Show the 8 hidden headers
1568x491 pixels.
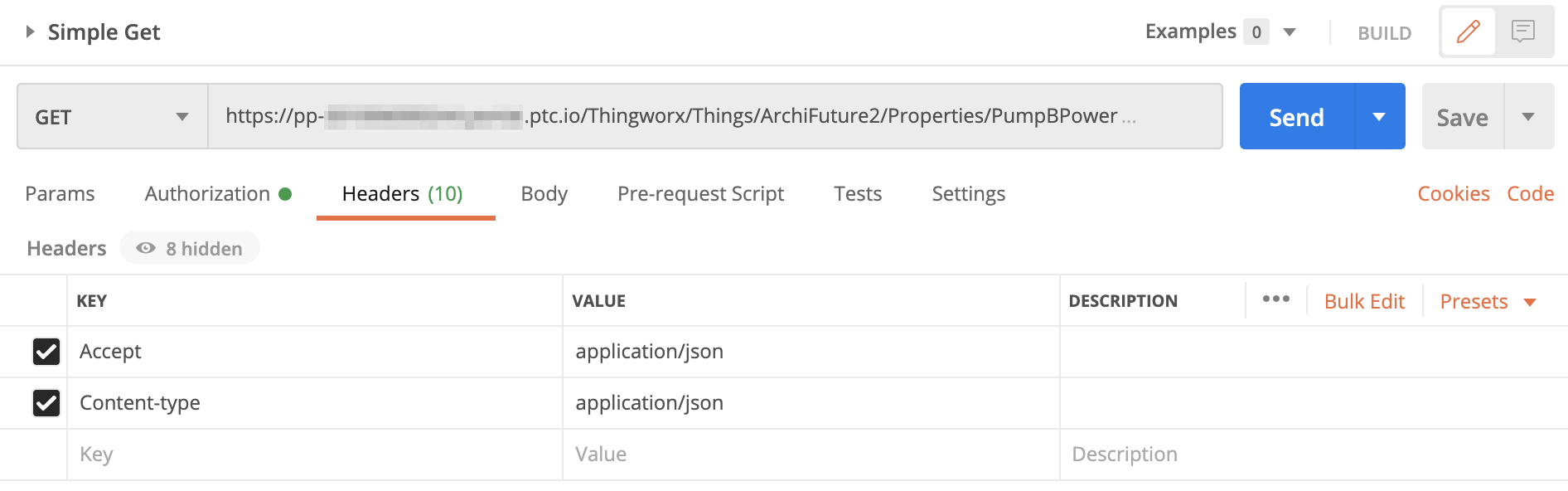[190, 249]
